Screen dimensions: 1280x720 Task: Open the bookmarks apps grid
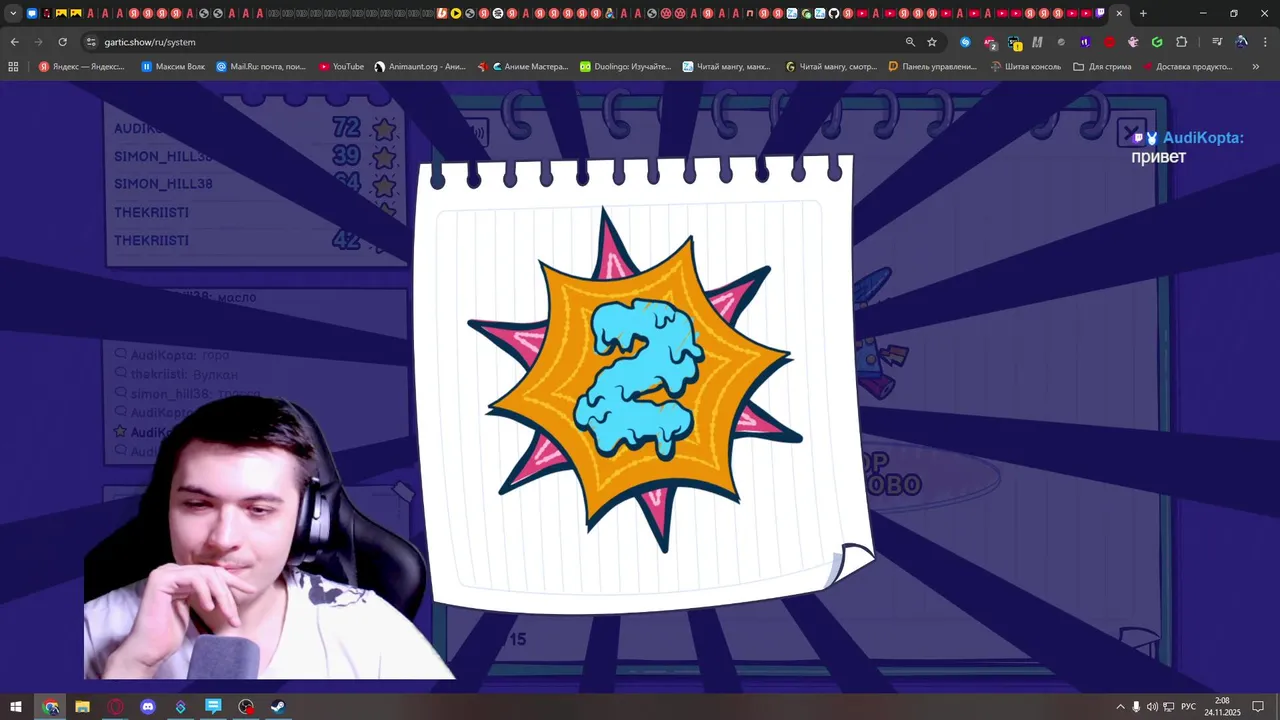[x=13, y=67]
